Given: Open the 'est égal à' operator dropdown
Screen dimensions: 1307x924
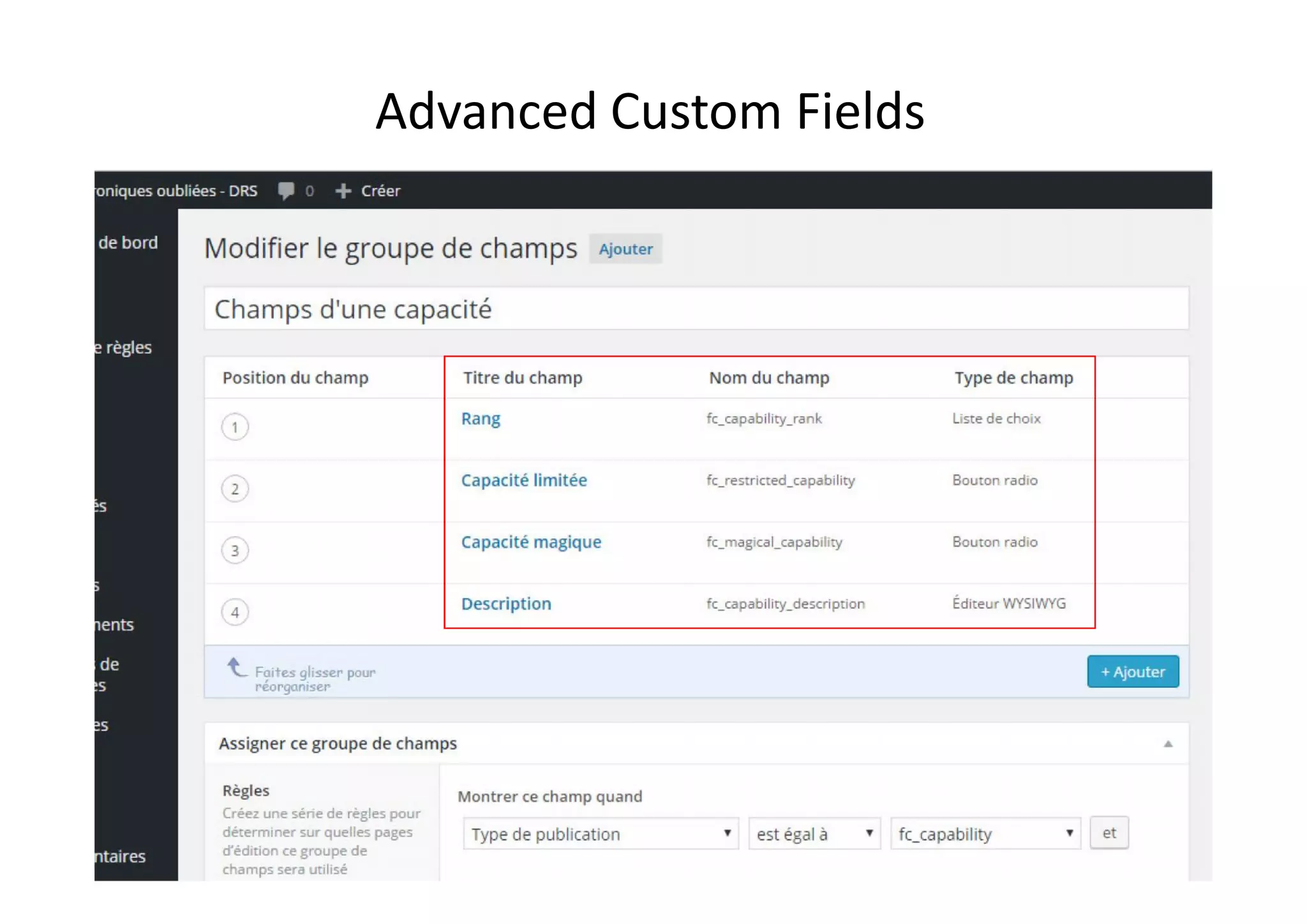Looking at the screenshot, I should (x=814, y=833).
